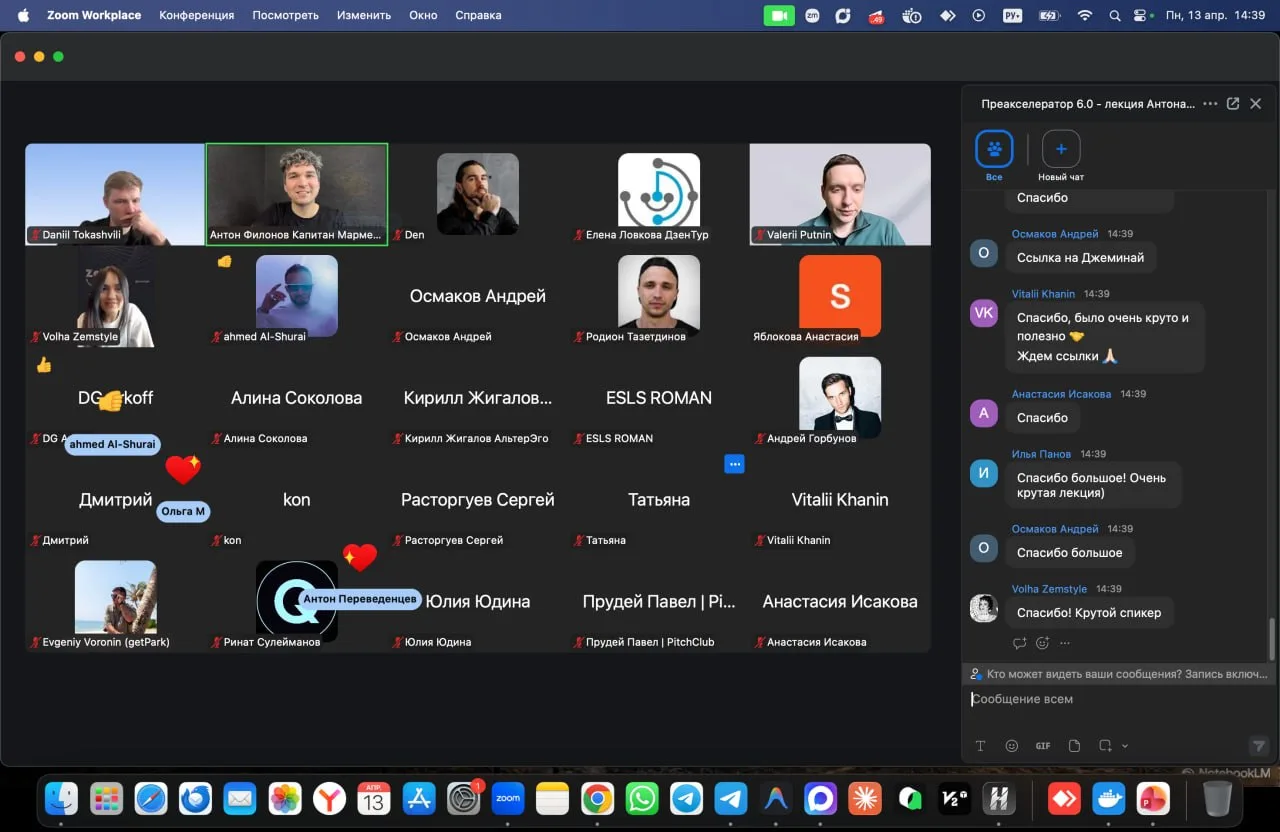Add reaction to Volha Zemstyle's message

pos(1042,643)
